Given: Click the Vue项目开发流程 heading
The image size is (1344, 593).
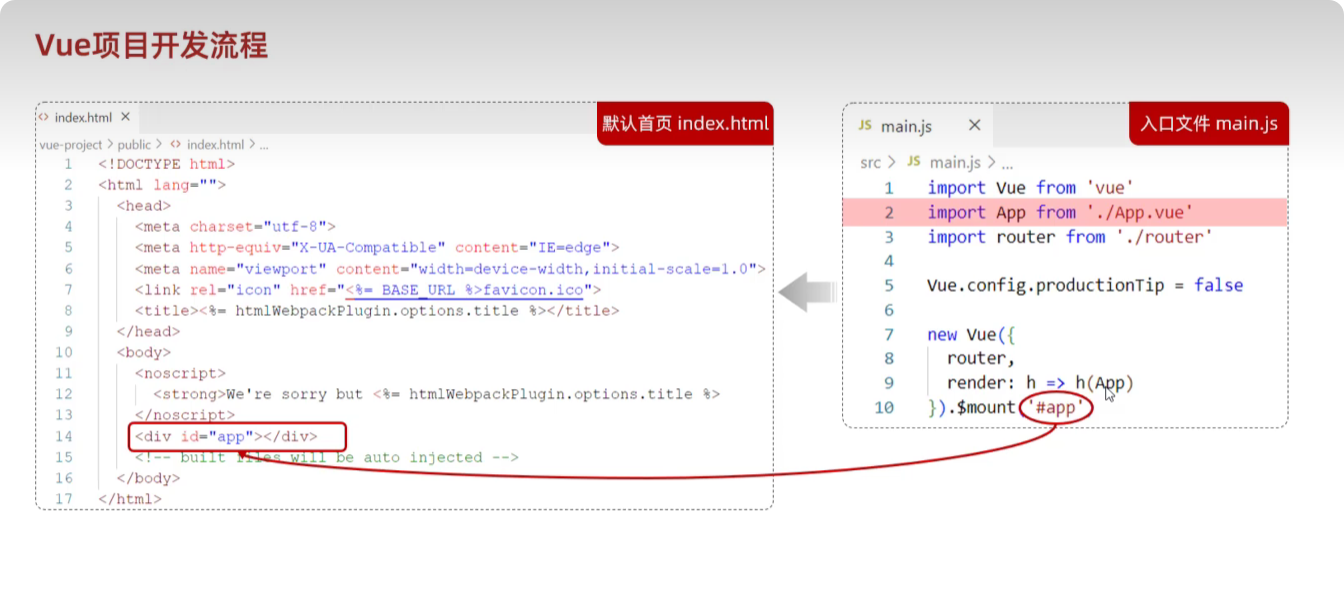Looking at the screenshot, I should [x=152, y=45].
